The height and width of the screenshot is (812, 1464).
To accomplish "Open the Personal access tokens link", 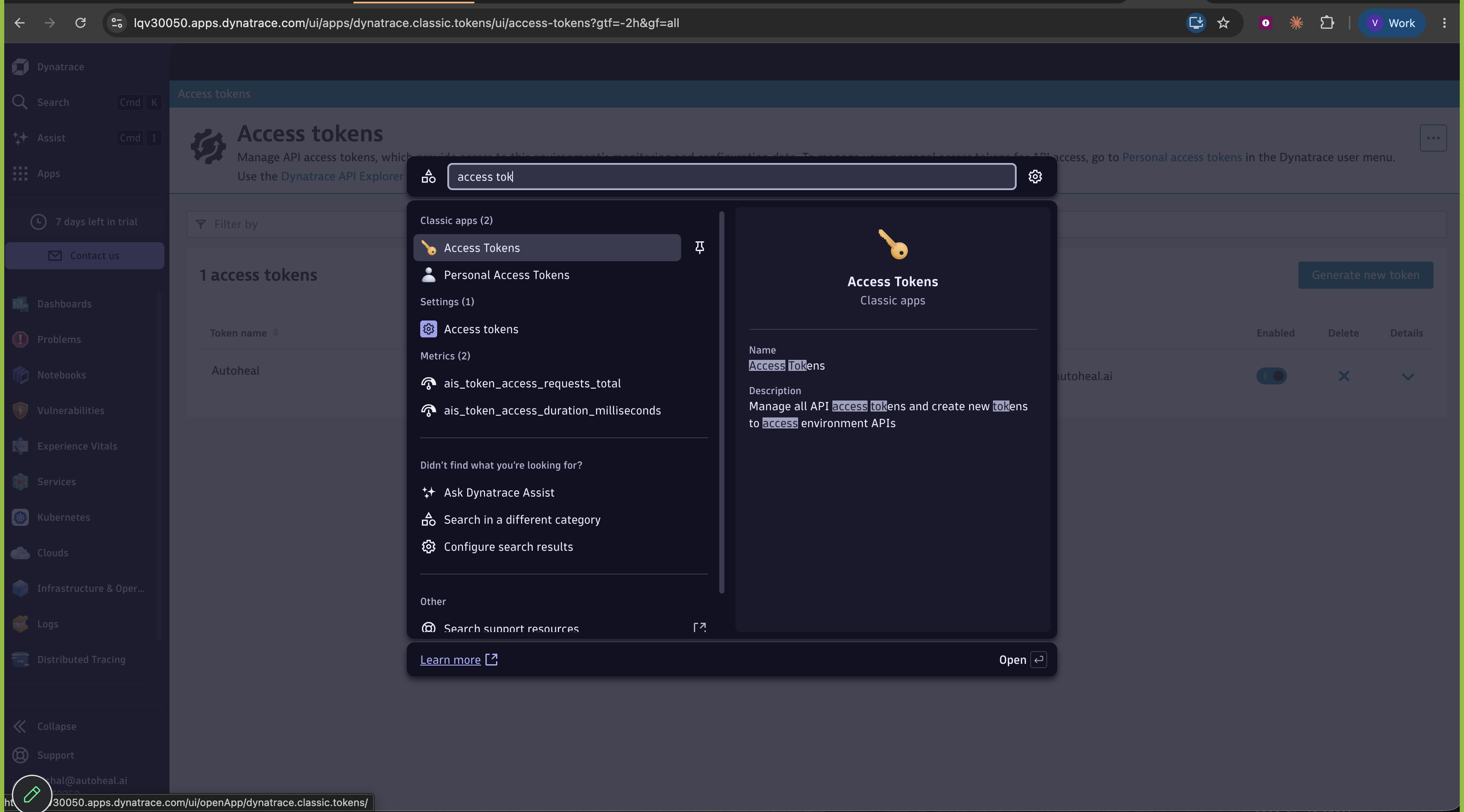I will tap(1181, 157).
